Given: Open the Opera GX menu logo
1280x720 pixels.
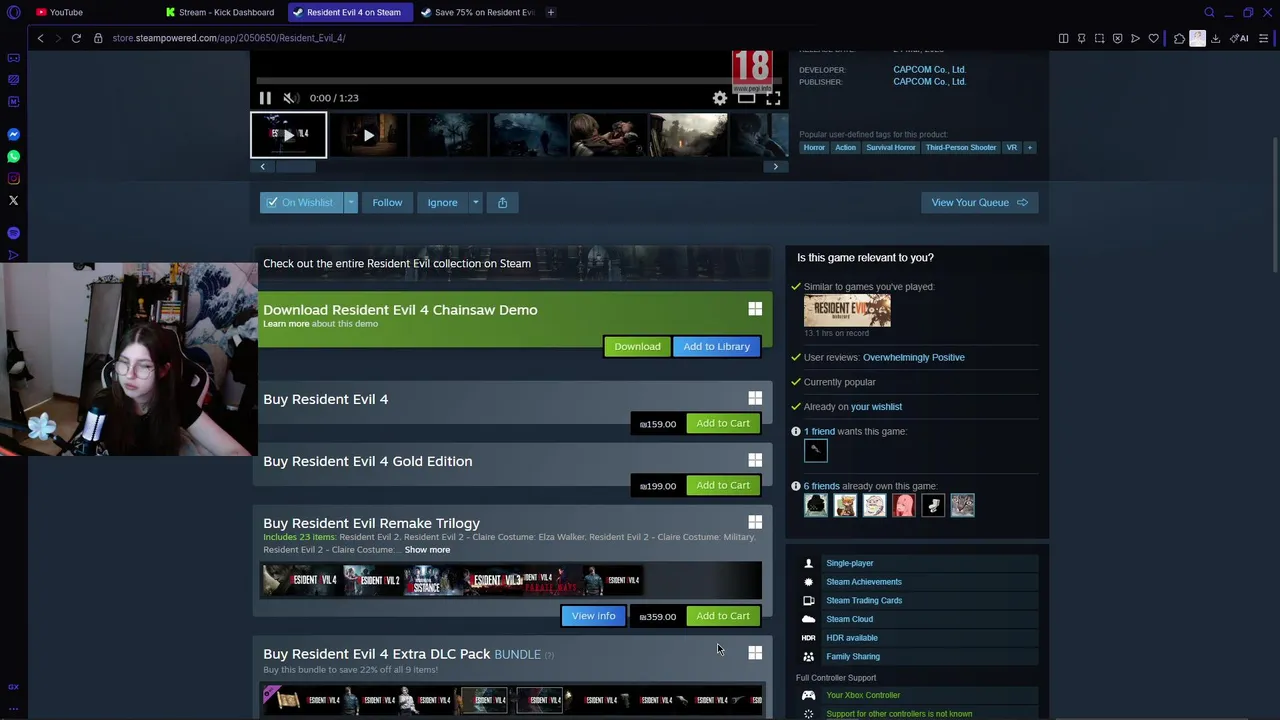Looking at the screenshot, I should click(13, 12).
